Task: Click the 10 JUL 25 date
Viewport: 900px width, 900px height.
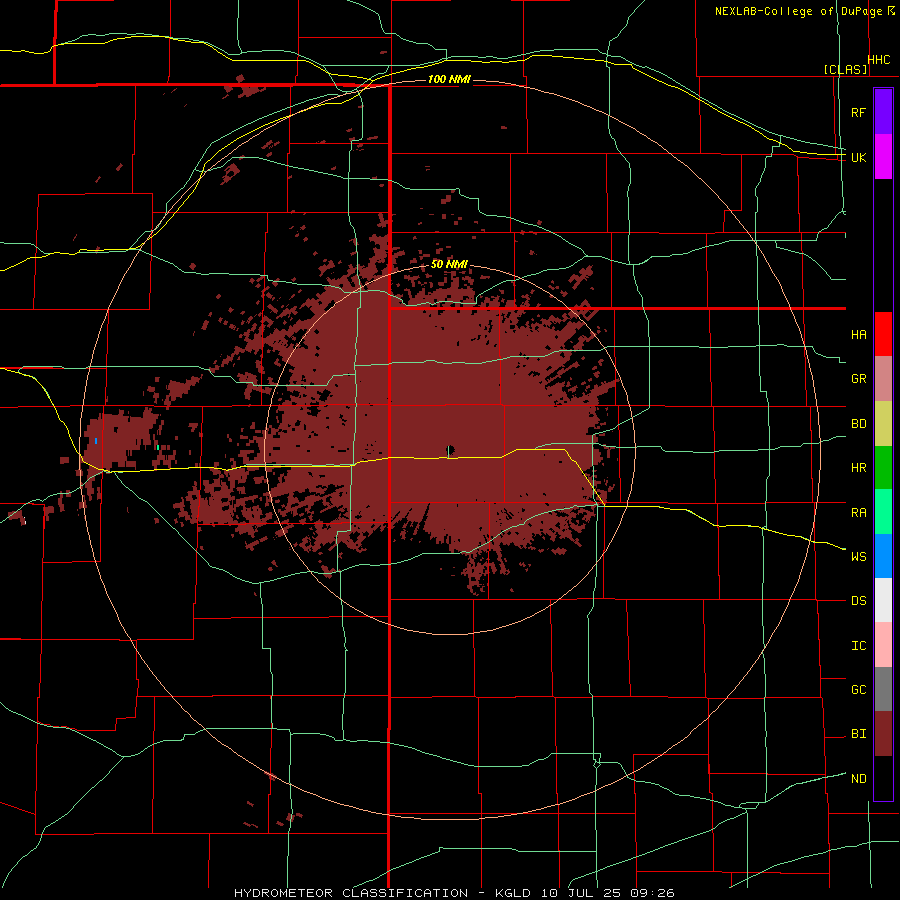Action: tap(580, 893)
